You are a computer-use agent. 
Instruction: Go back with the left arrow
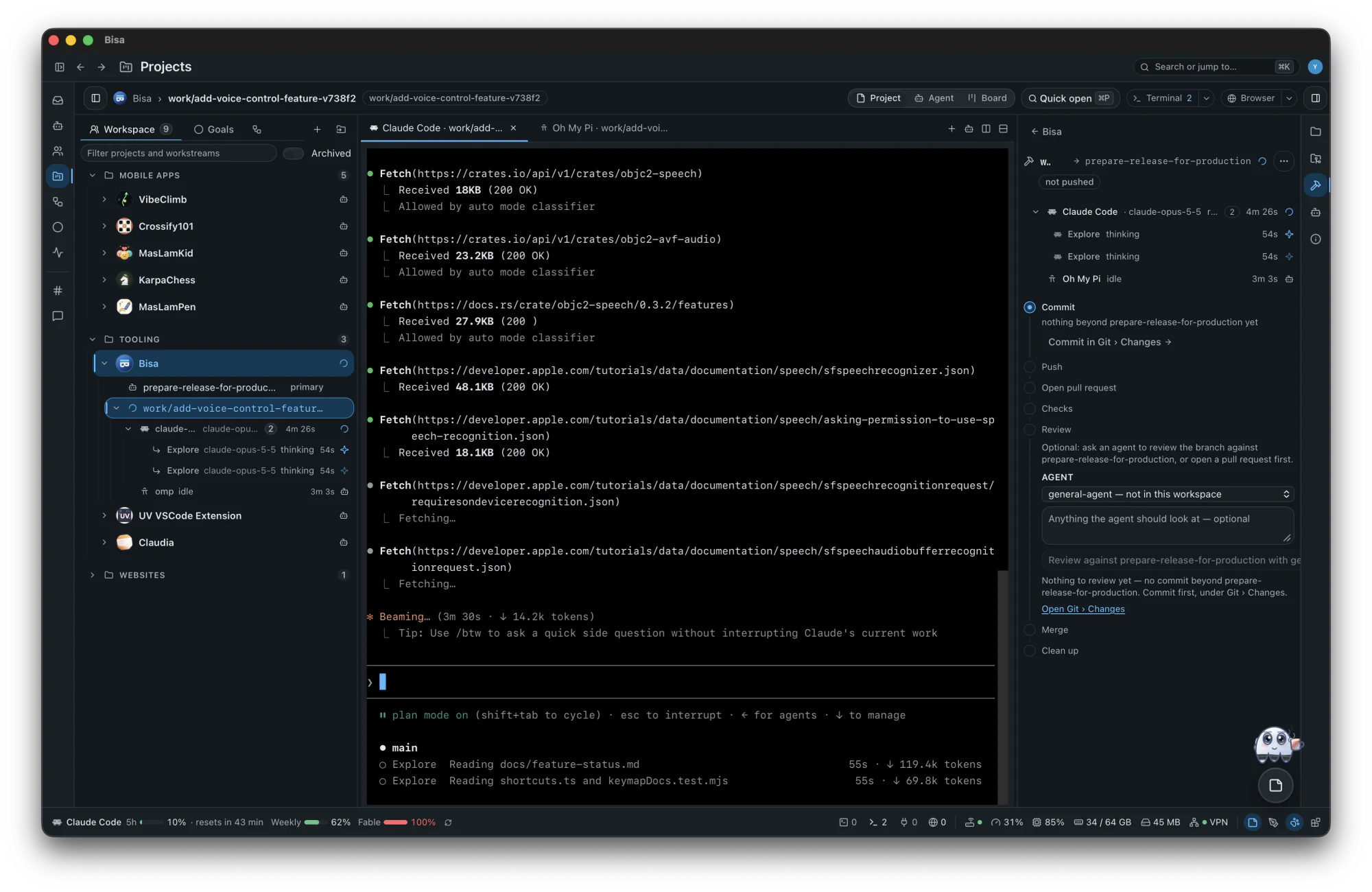(80, 67)
